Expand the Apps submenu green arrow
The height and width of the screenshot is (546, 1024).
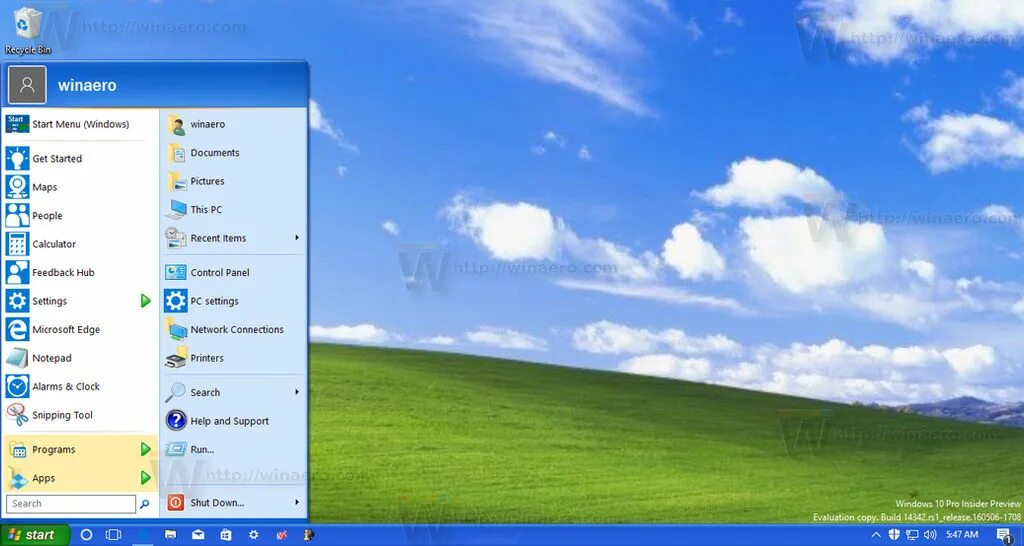(x=146, y=478)
